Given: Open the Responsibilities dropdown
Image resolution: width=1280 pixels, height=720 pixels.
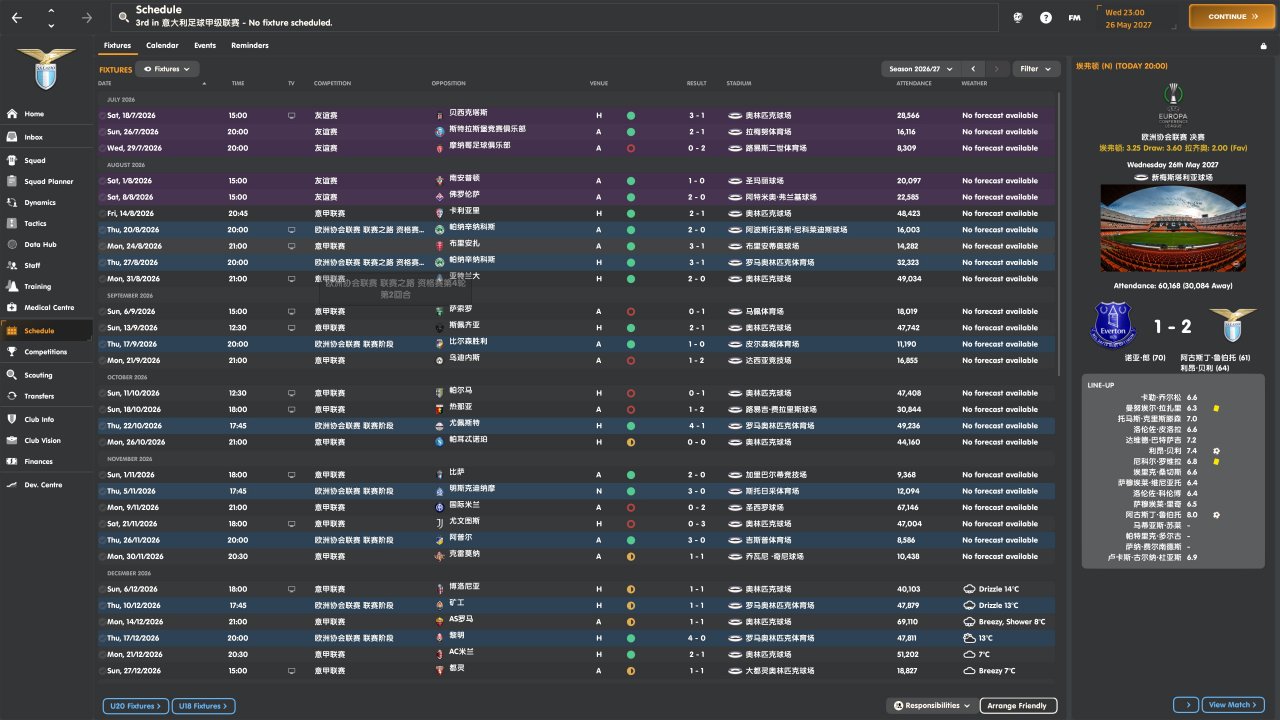Looking at the screenshot, I should 931,706.
